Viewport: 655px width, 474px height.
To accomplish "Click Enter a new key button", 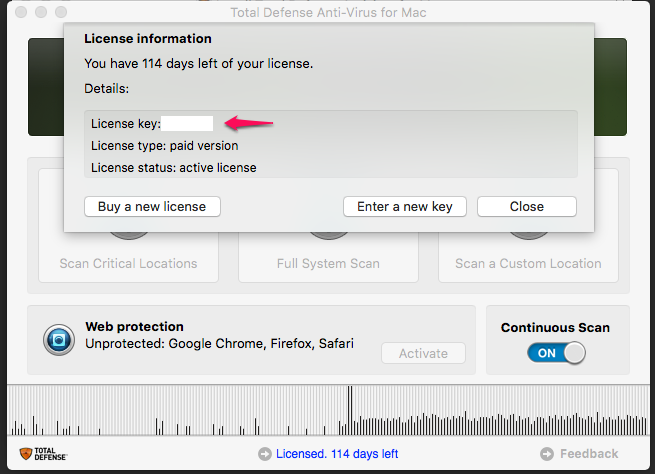I will [405, 207].
